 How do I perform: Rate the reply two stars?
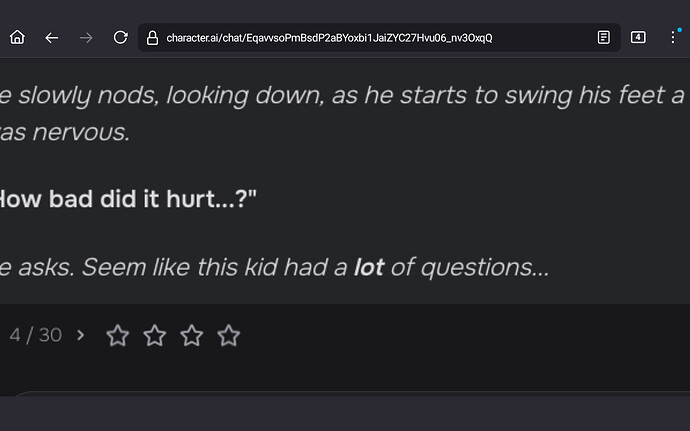[155, 335]
